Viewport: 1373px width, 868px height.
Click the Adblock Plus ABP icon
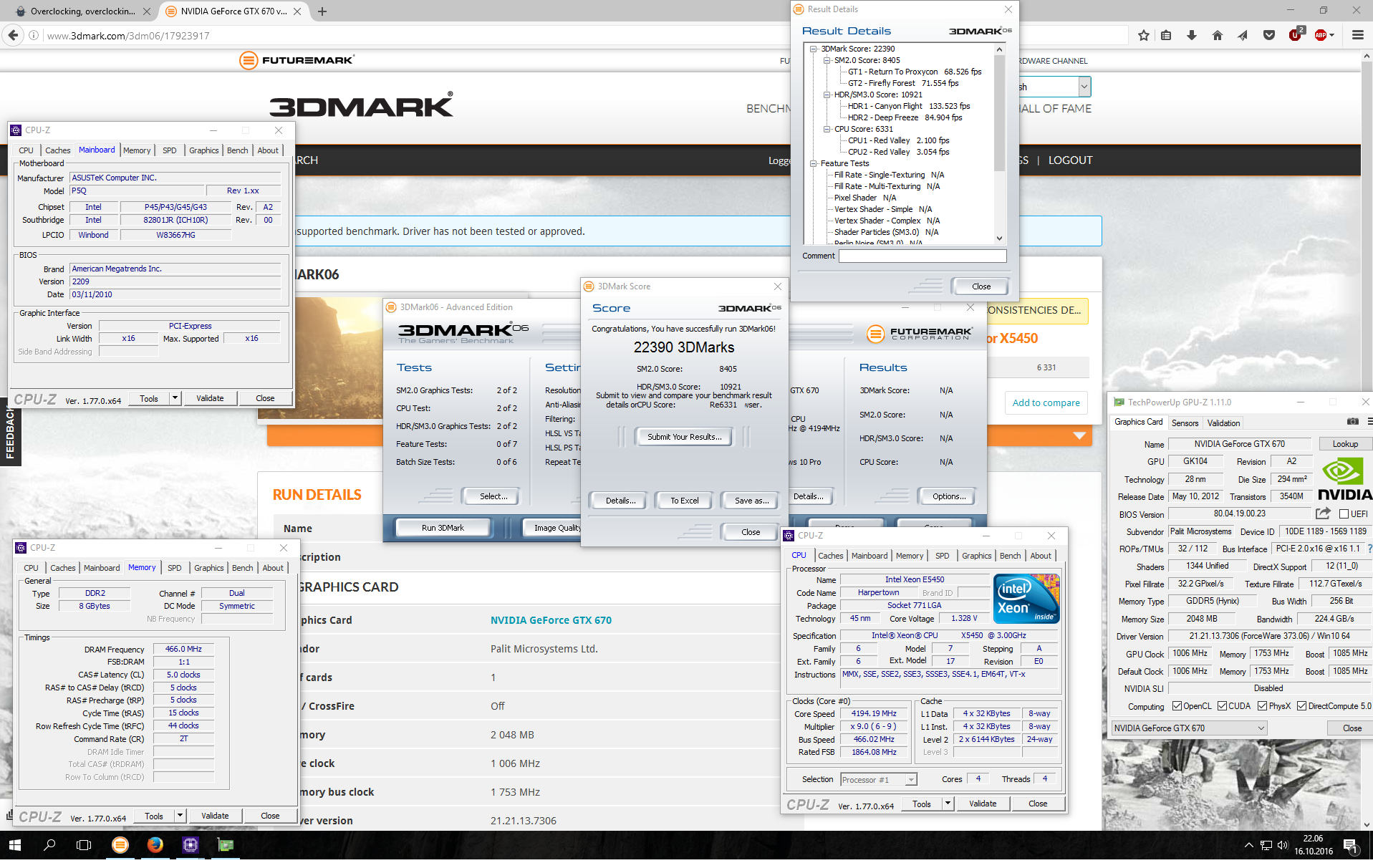1321,35
